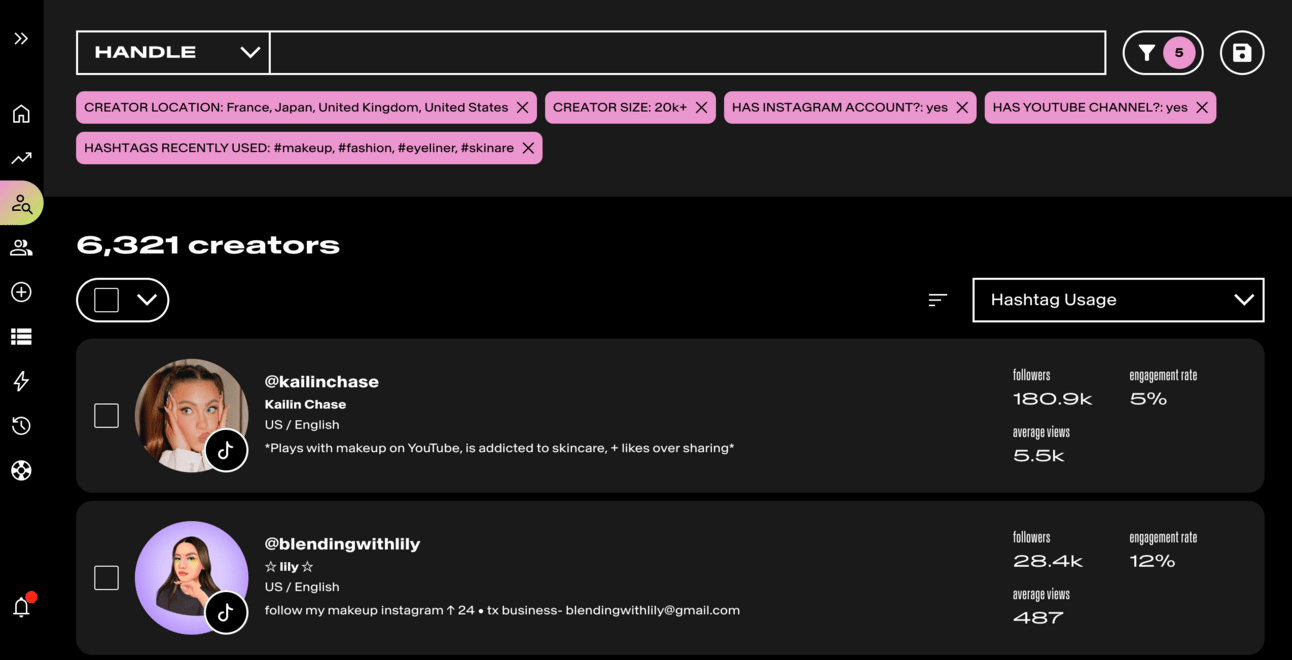Image resolution: width=1292 pixels, height=660 pixels.
Task: Open the trending arrow icon in sidebar
Action: [21, 158]
